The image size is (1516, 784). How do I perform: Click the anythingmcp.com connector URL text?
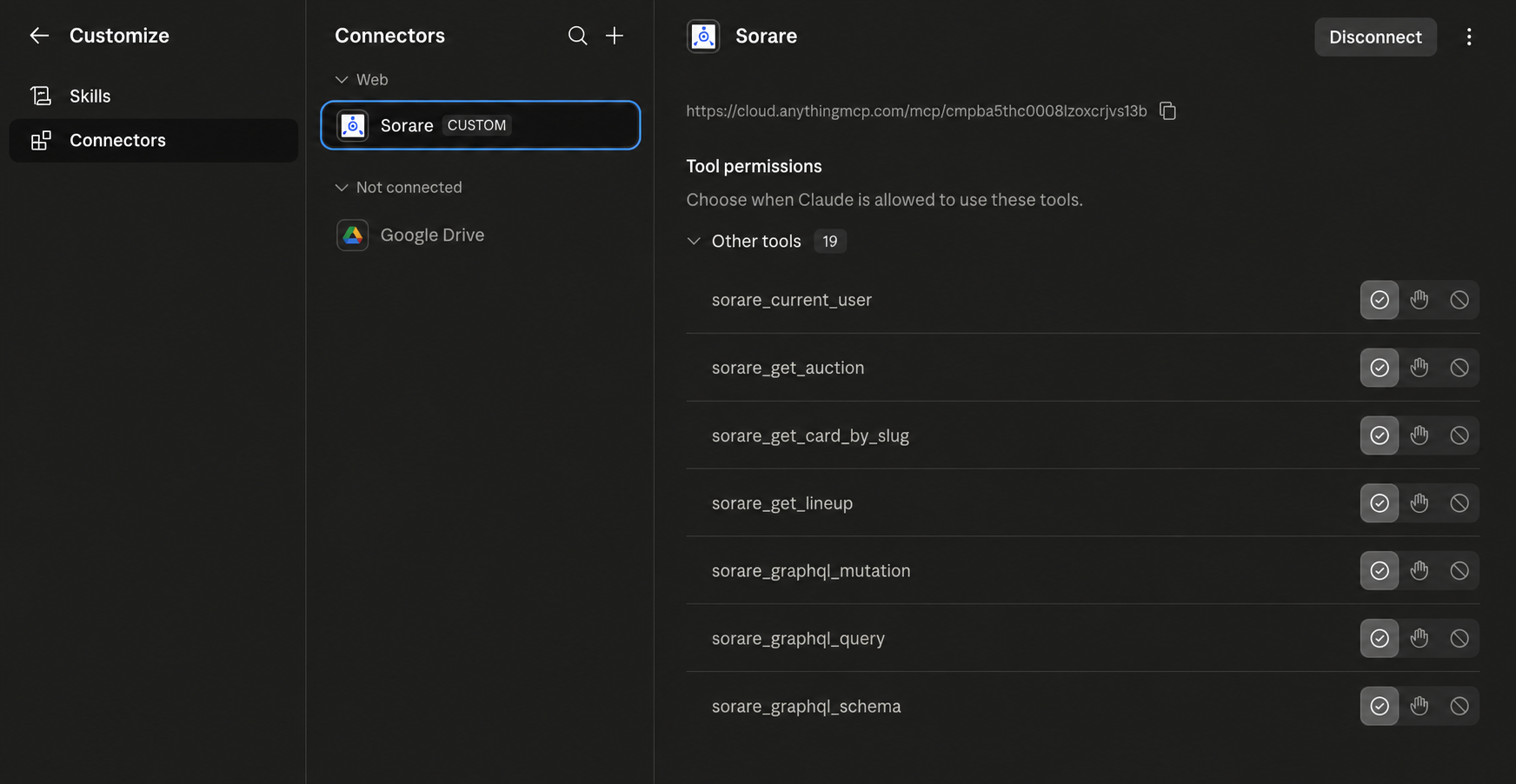coord(916,111)
